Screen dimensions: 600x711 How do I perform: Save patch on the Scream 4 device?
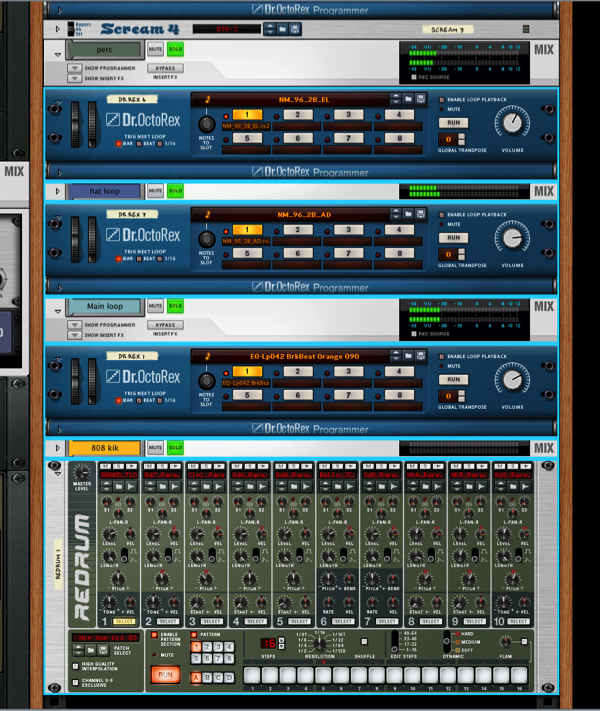click(x=295, y=29)
